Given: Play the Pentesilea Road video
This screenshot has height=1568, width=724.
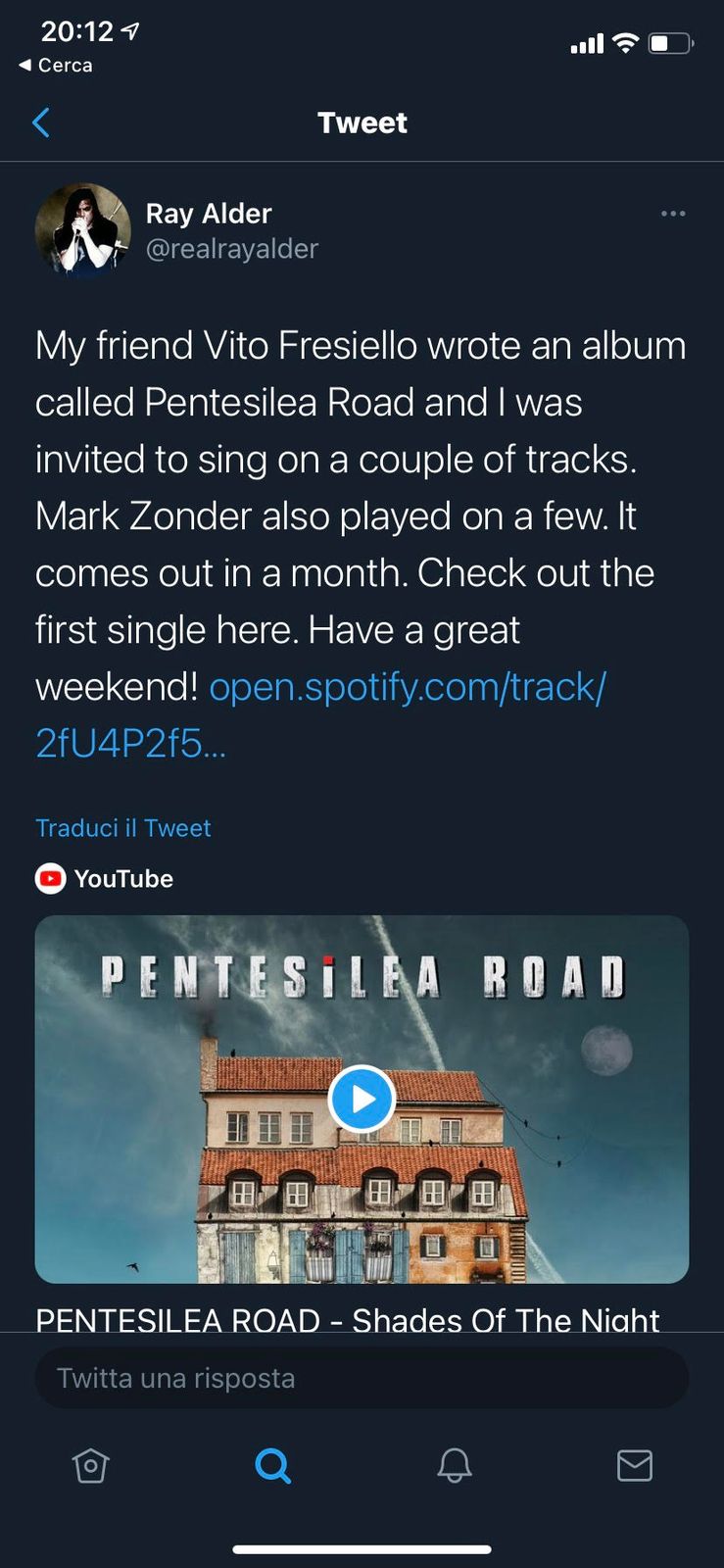Looking at the screenshot, I should (x=362, y=1099).
